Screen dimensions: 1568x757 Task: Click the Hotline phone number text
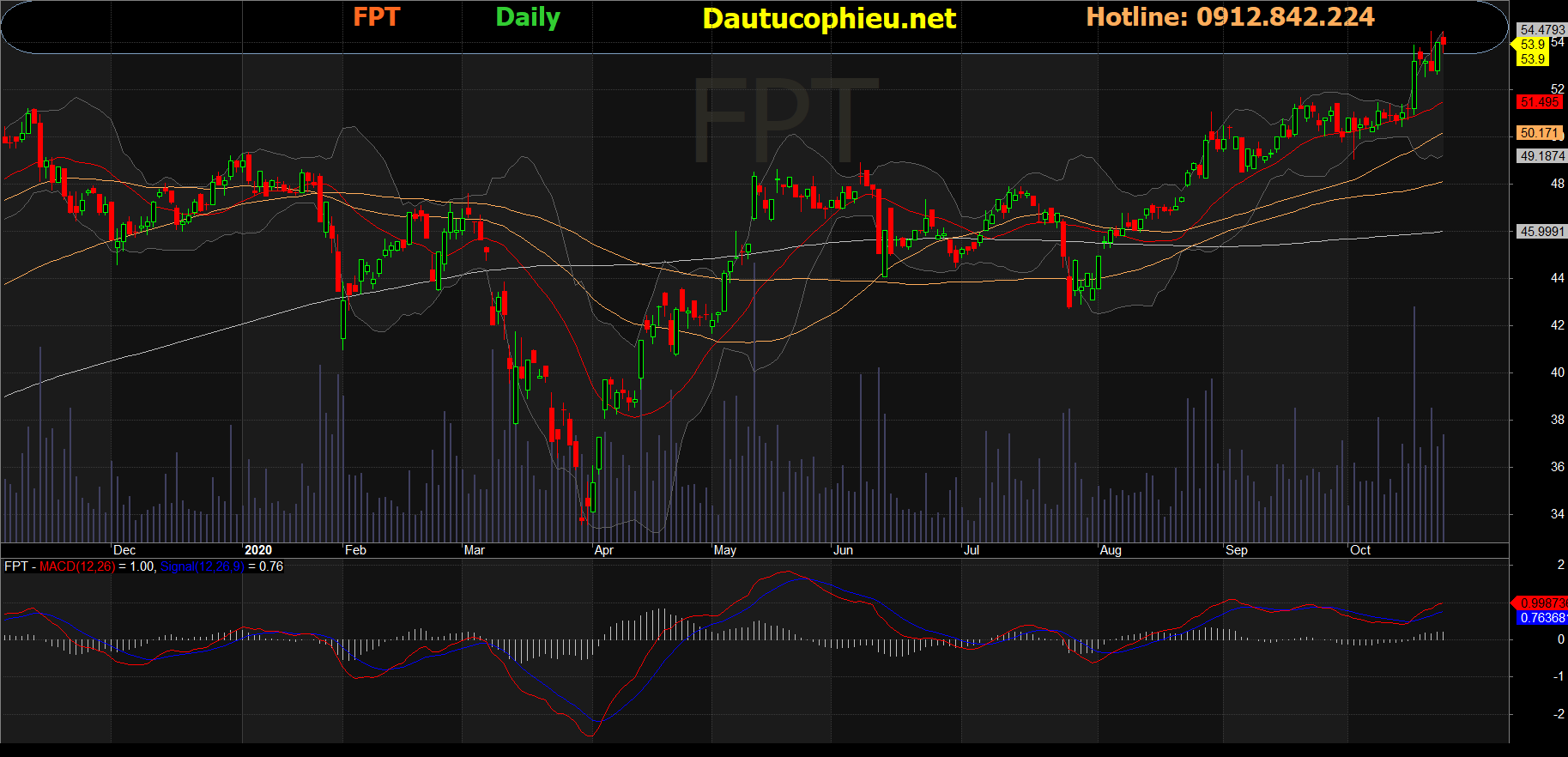[1230, 17]
